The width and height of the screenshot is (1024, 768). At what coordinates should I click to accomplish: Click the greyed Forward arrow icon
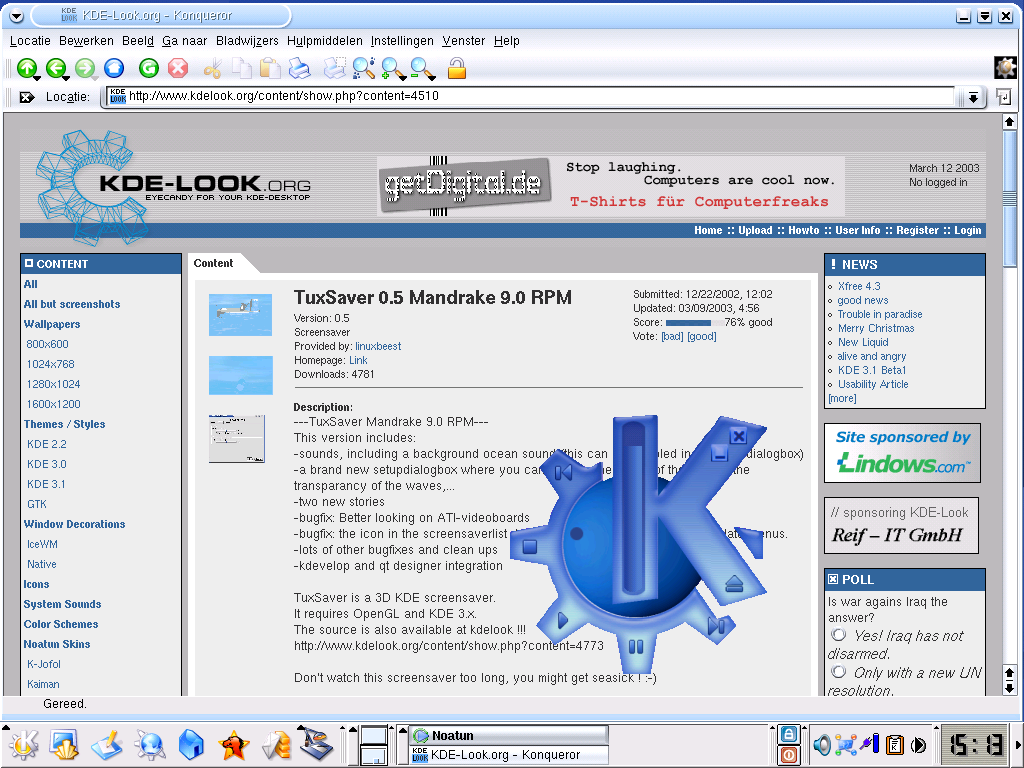pyautogui.click(x=84, y=67)
